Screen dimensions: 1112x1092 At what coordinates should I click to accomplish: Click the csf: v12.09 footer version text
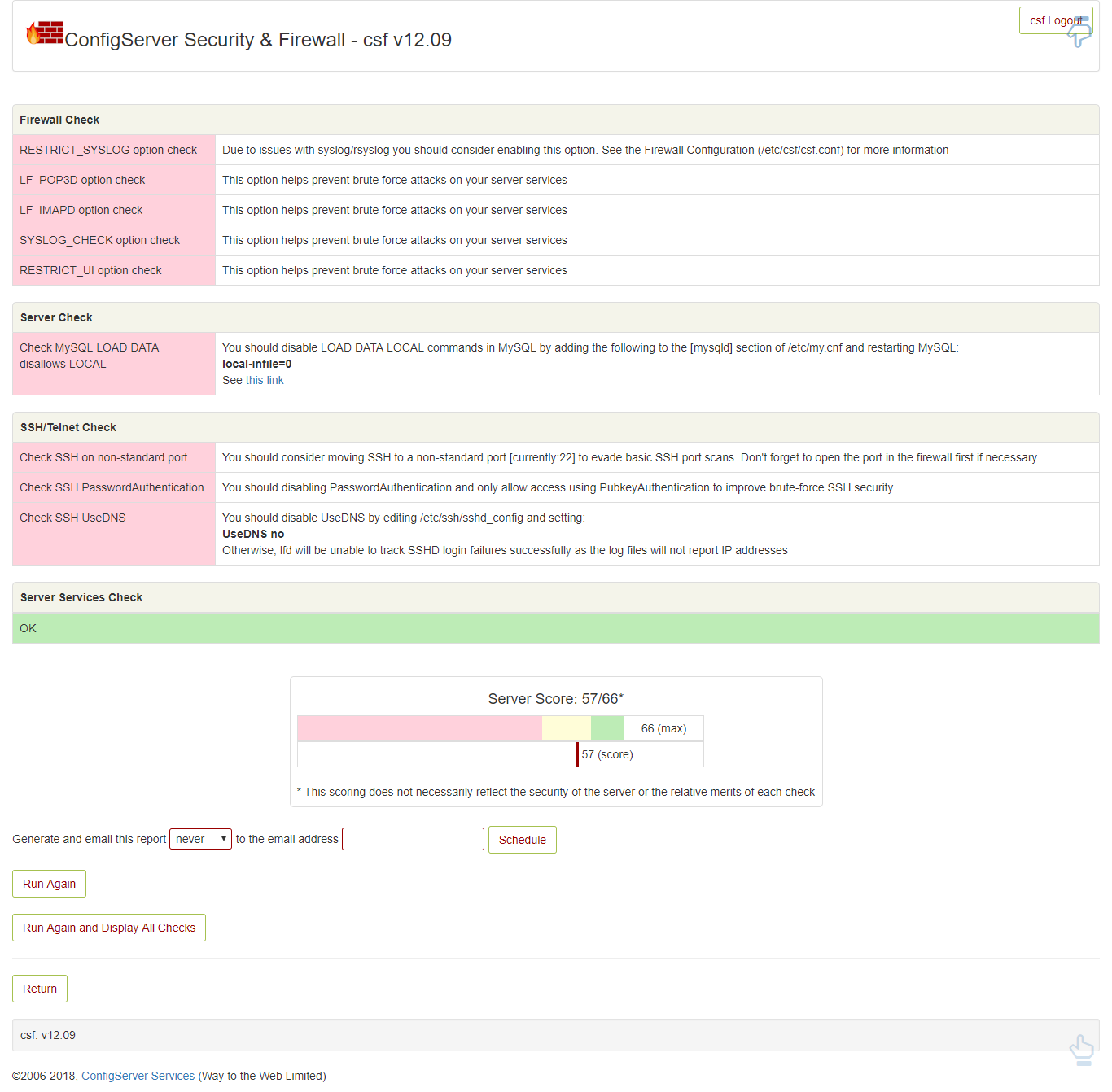pos(48,1035)
